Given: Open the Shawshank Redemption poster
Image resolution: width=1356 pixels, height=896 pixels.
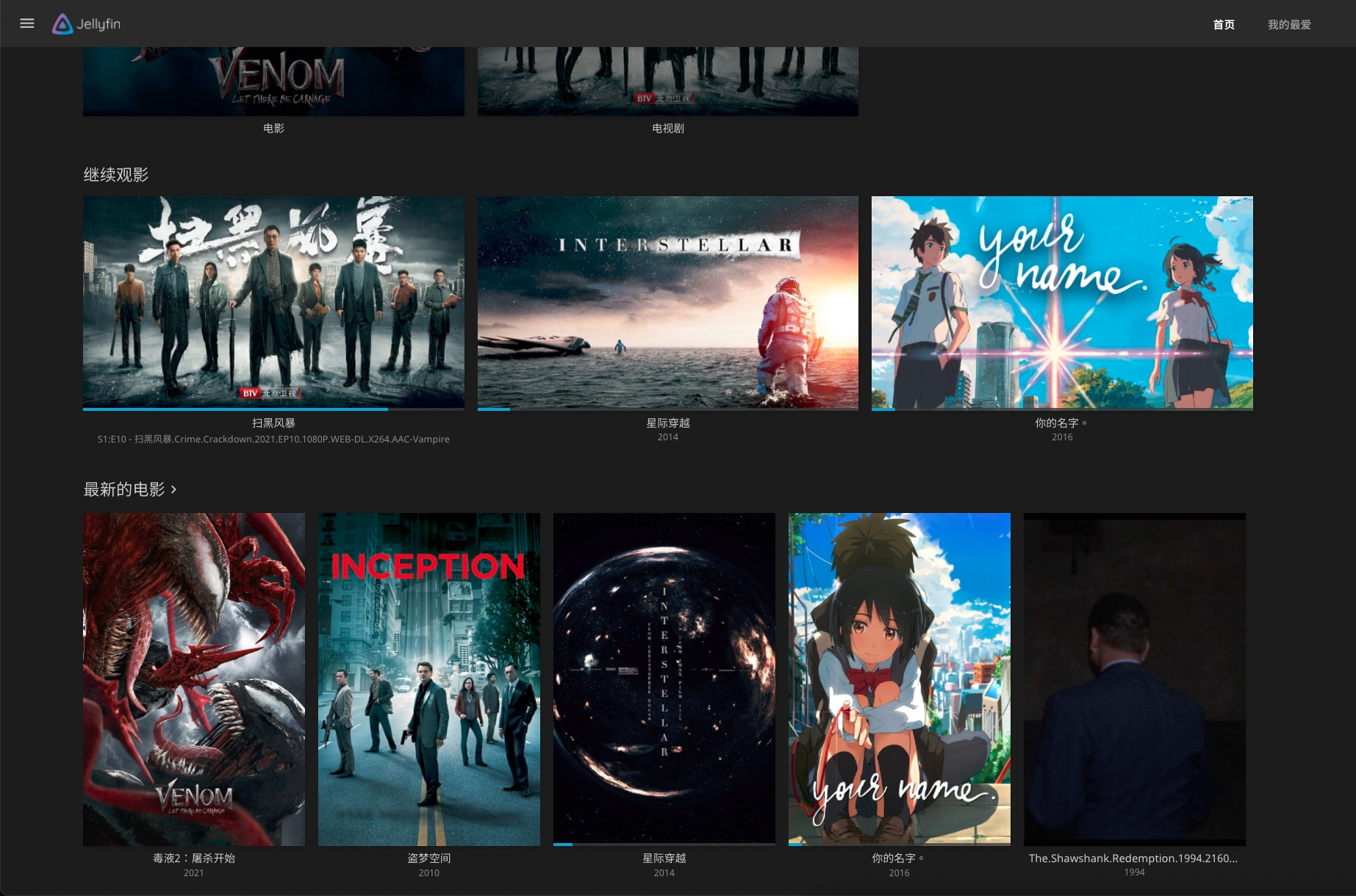Looking at the screenshot, I should pyautogui.click(x=1135, y=679).
